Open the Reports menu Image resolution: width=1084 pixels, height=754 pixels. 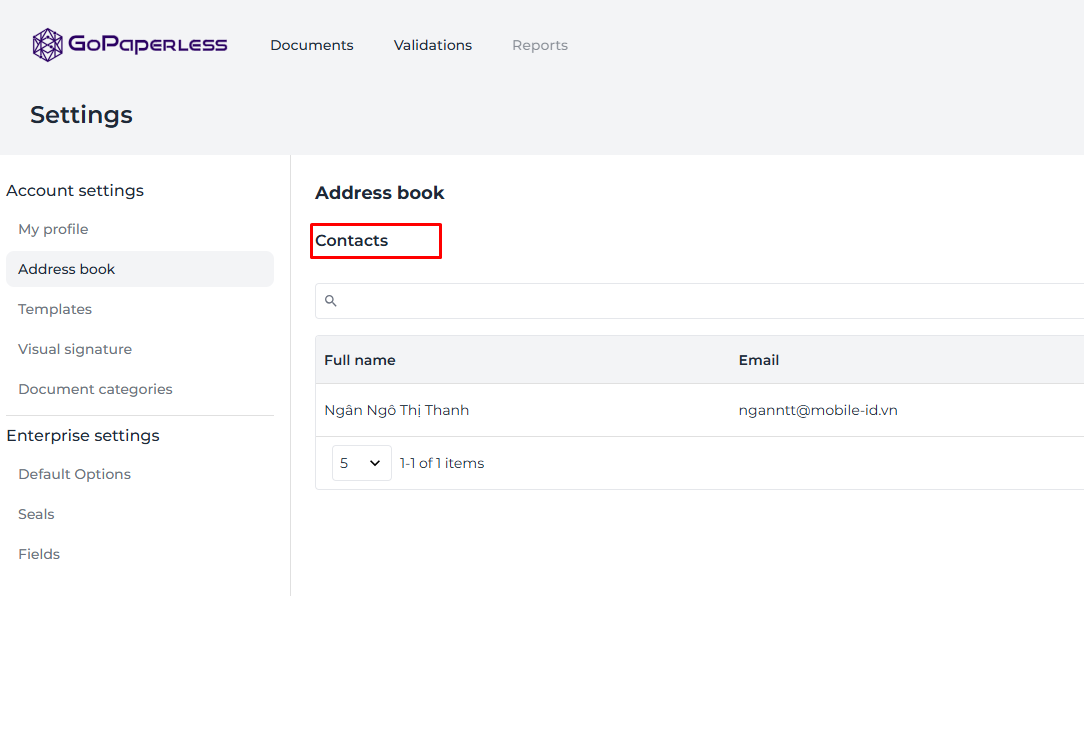pyautogui.click(x=540, y=45)
